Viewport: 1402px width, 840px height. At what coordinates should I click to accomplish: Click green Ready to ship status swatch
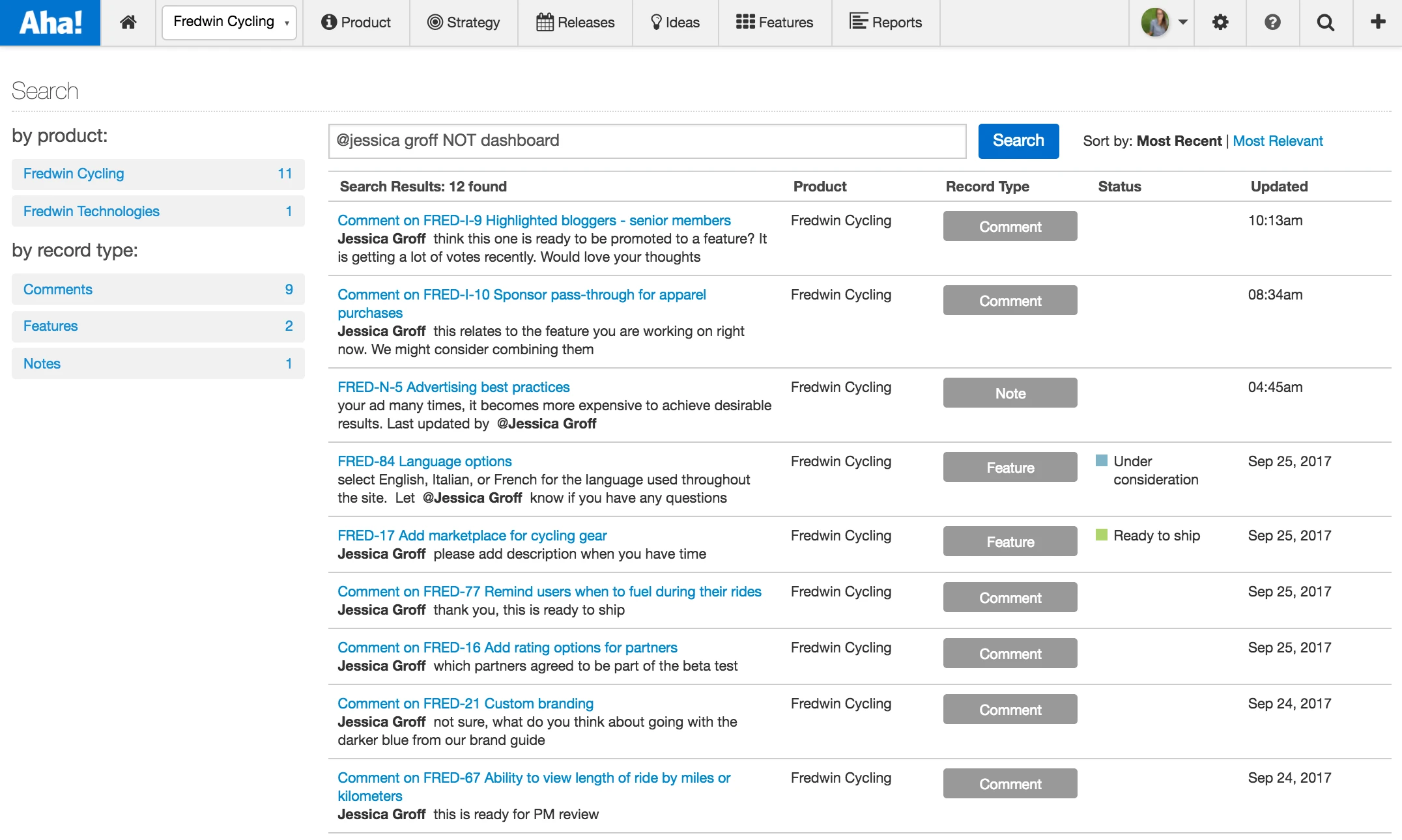point(1102,535)
